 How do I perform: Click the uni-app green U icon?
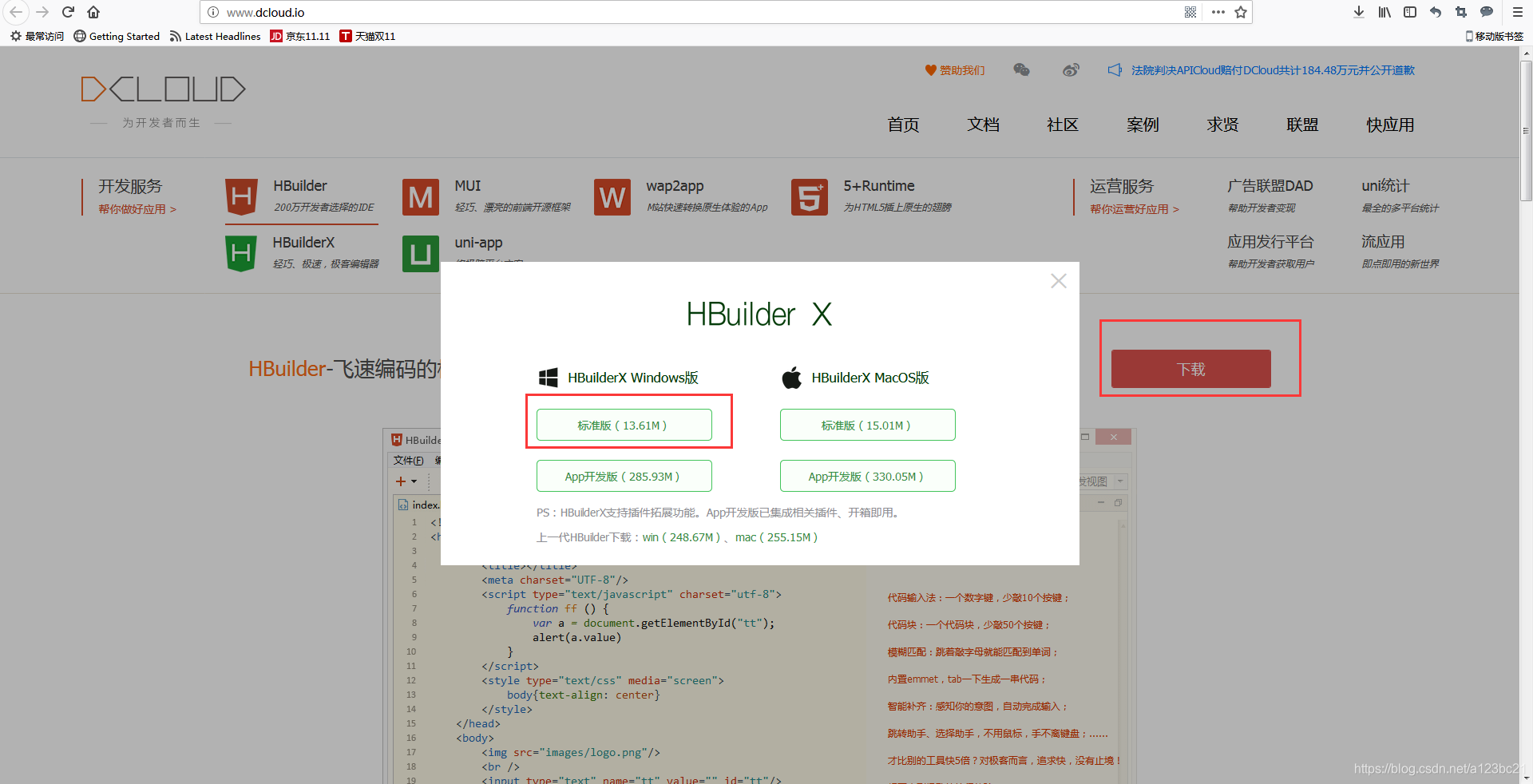(421, 254)
